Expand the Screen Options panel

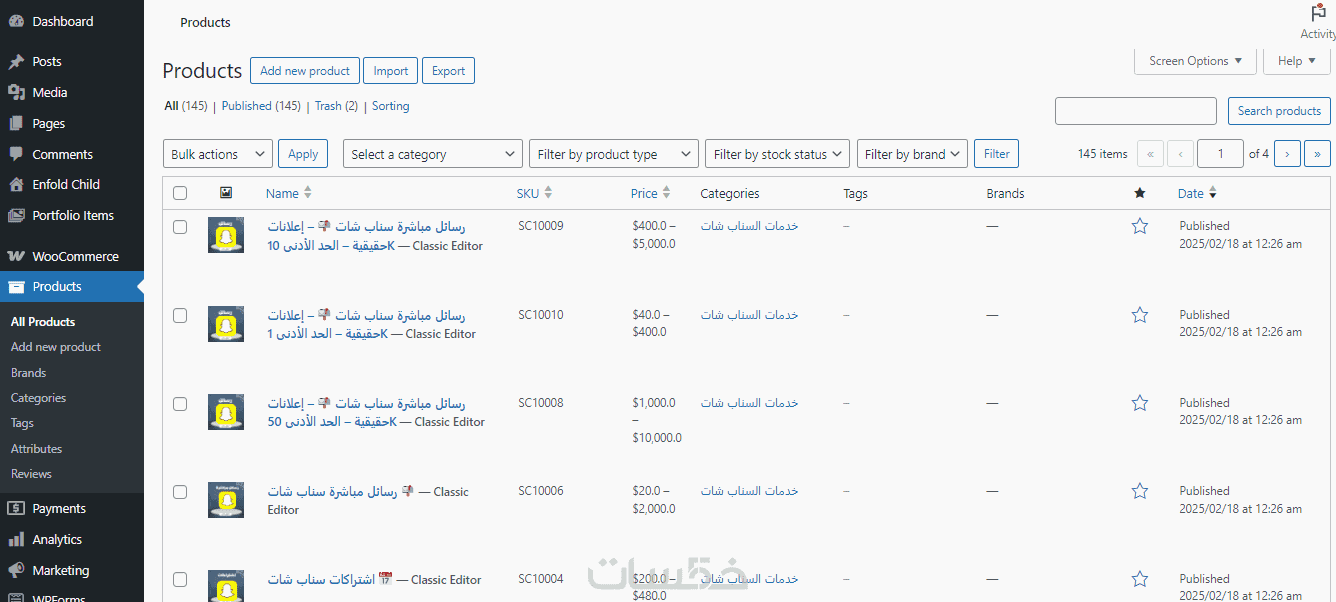pyautogui.click(x=1195, y=61)
